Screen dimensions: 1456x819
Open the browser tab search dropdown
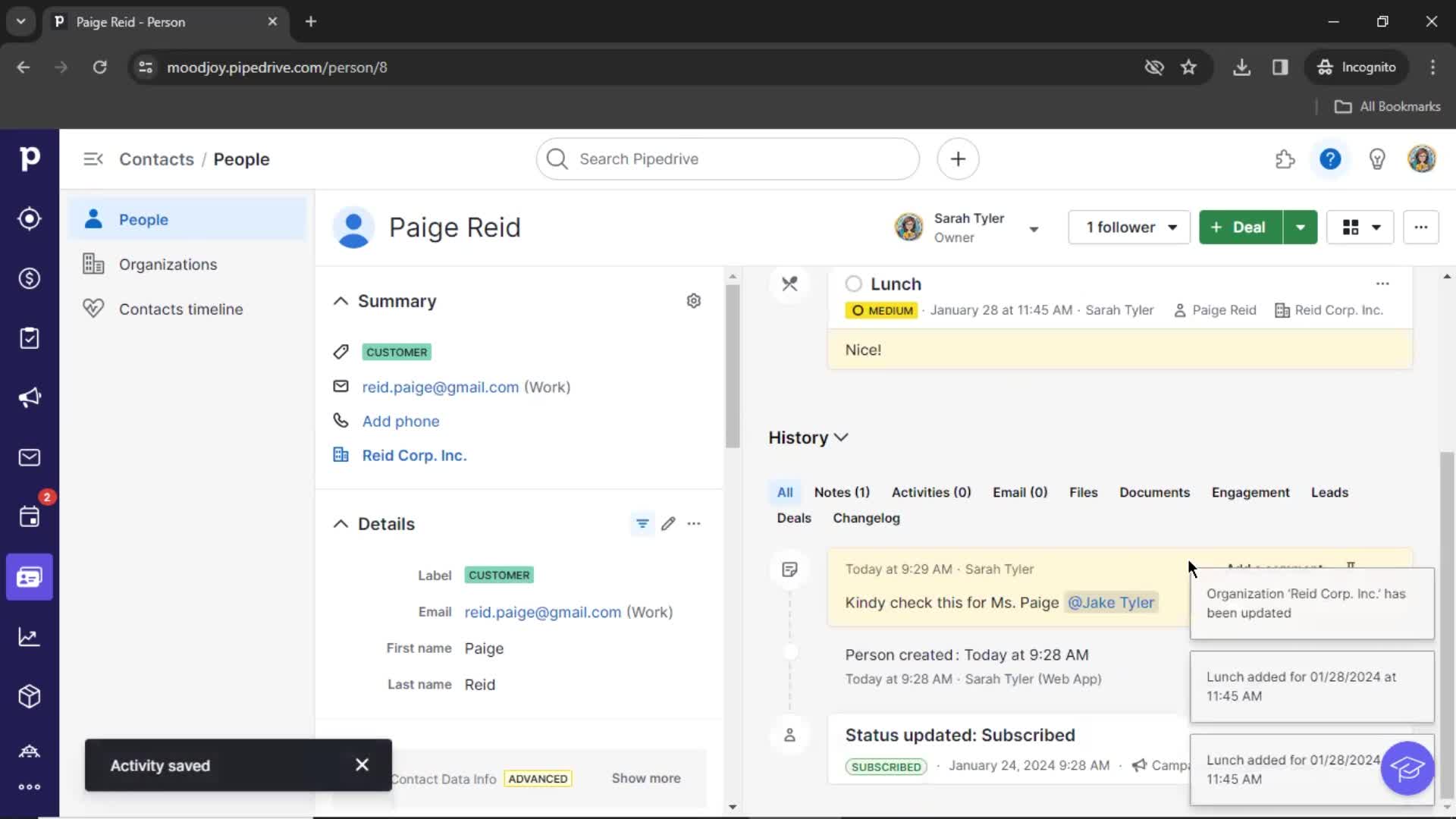coord(21,21)
